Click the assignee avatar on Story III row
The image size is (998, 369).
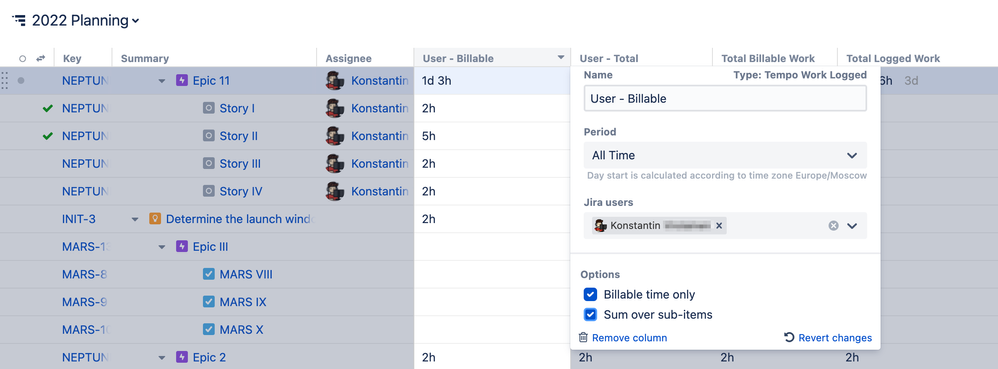click(x=335, y=164)
